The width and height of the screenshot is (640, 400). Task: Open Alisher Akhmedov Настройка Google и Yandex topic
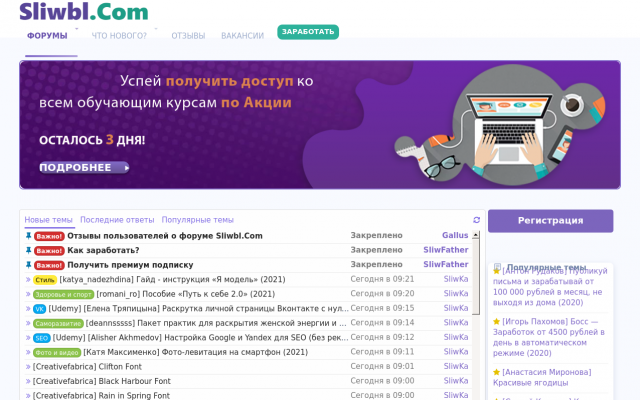pyautogui.click(x=201, y=338)
